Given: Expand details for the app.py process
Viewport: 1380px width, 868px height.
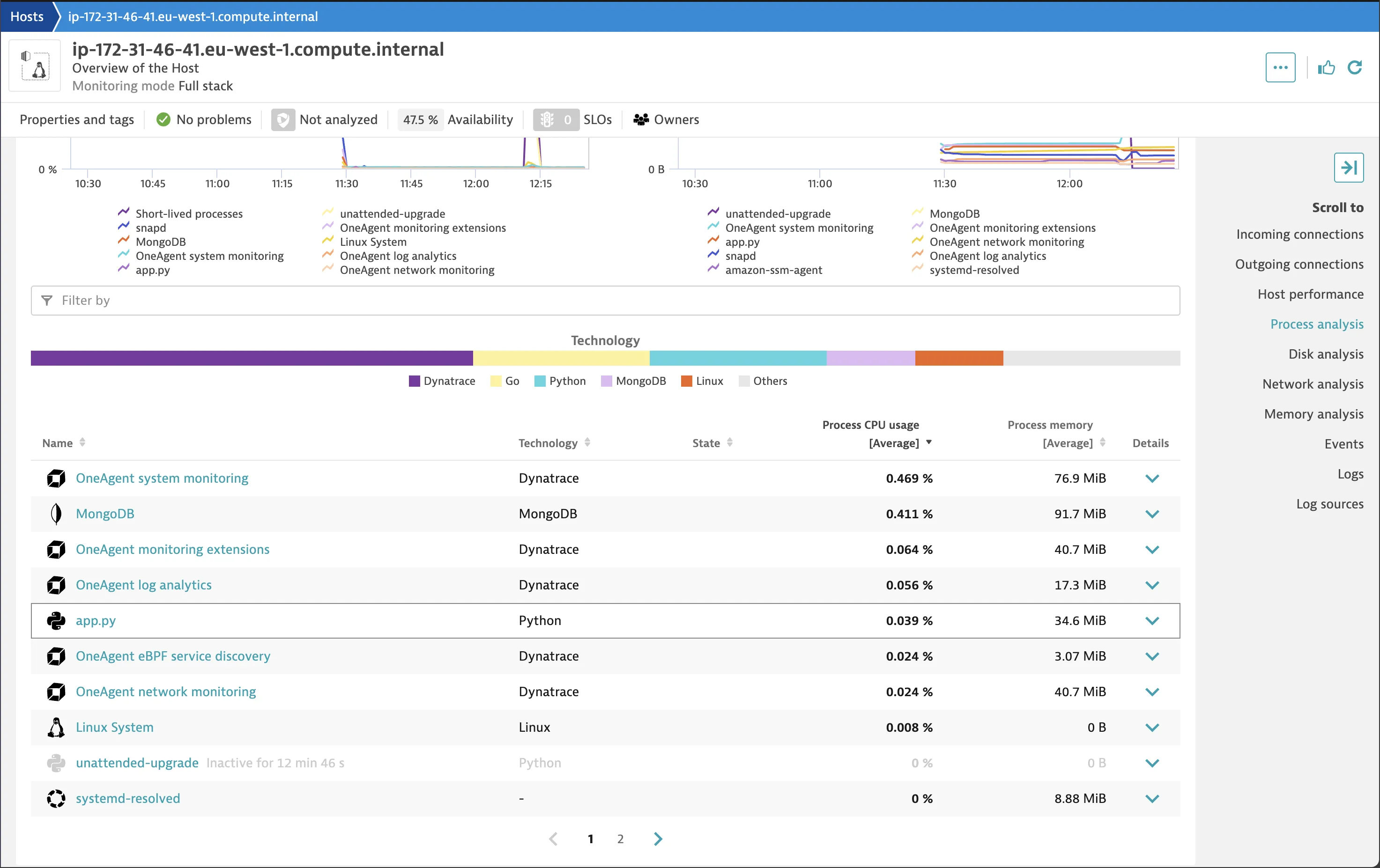Looking at the screenshot, I should [1152, 620].
